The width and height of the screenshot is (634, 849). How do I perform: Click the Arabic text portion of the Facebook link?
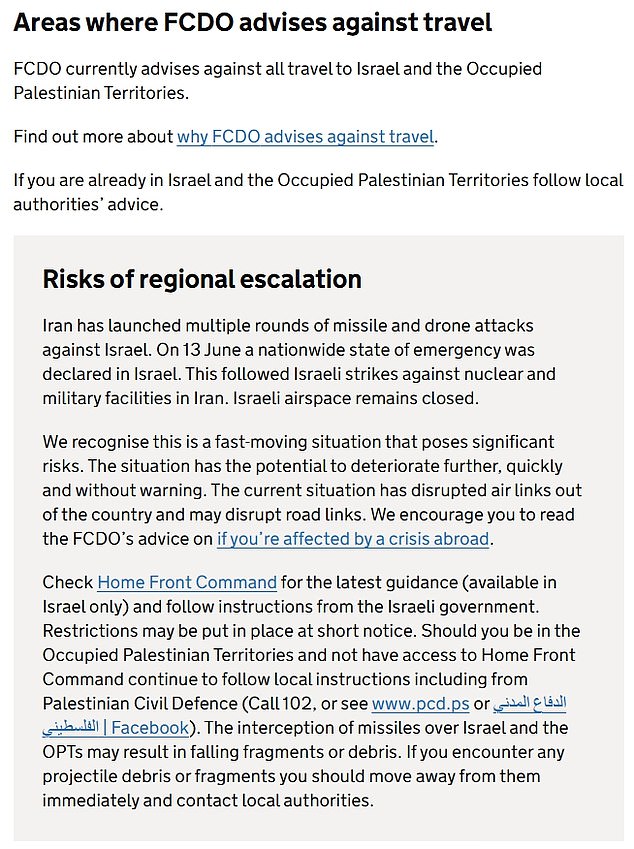point(530,703)
